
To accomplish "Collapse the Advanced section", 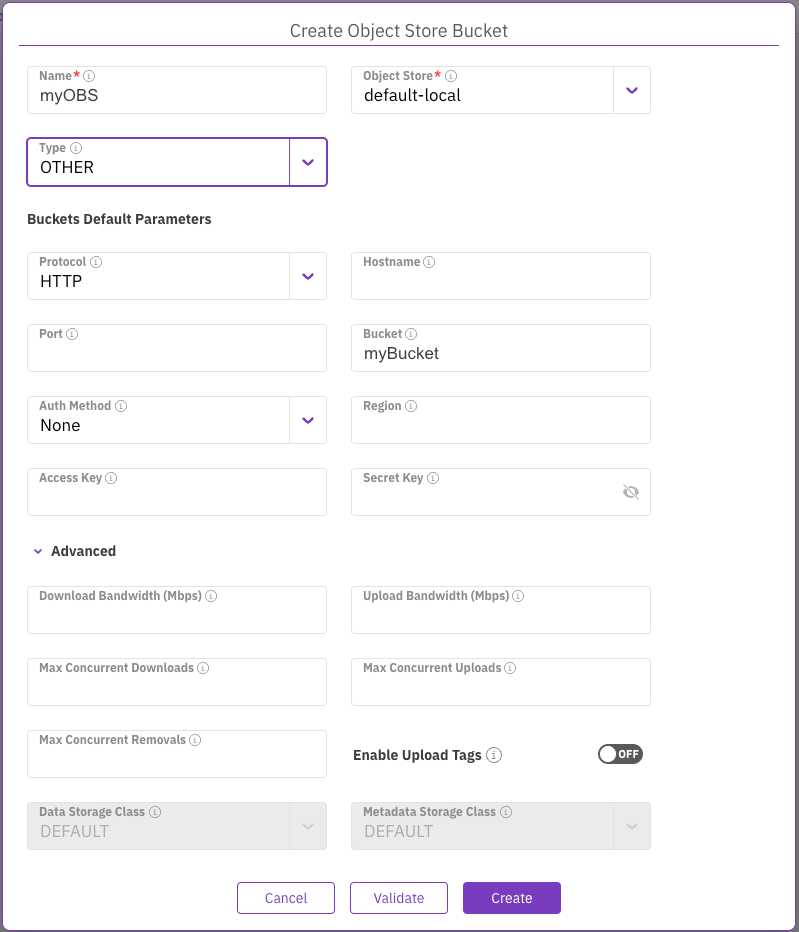I will pos(38,551).
